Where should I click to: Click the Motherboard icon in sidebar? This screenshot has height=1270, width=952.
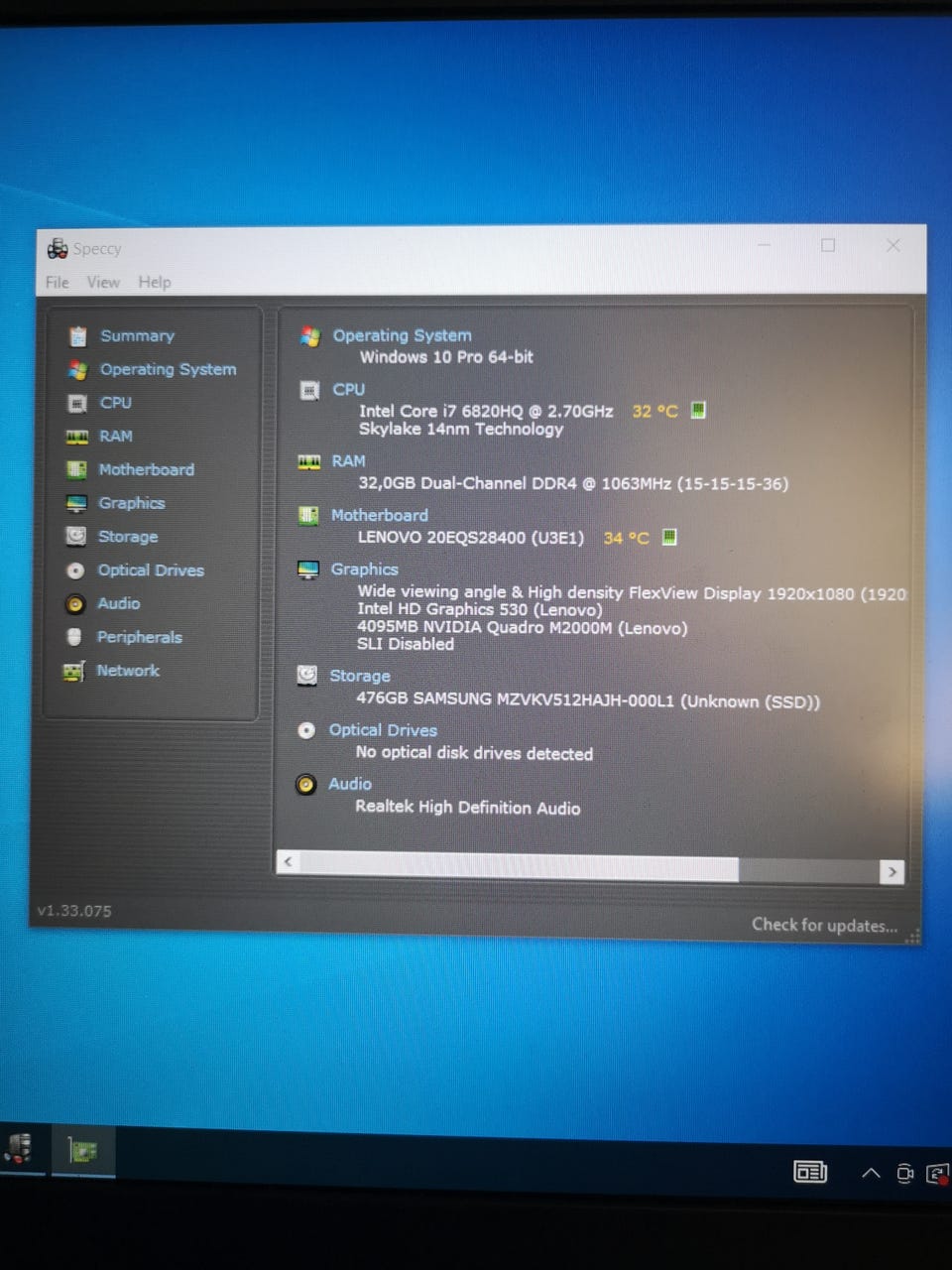tap(76, 469)
